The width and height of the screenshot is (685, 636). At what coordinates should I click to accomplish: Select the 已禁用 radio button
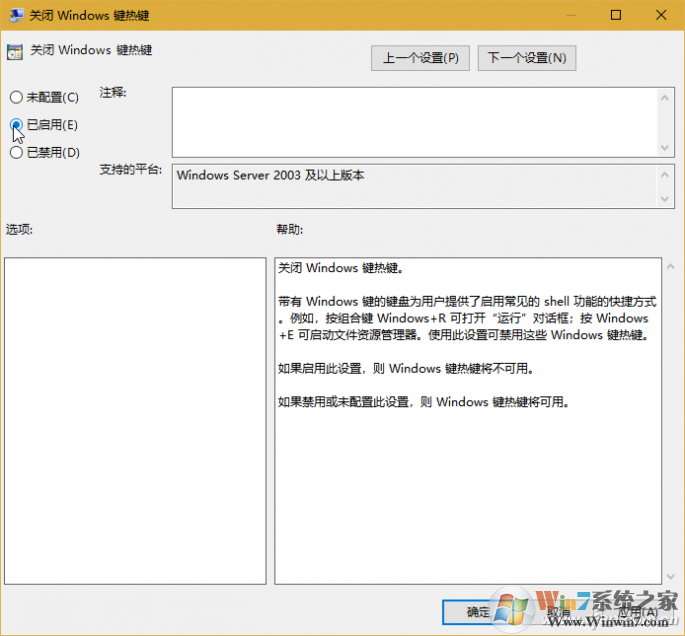16,153
